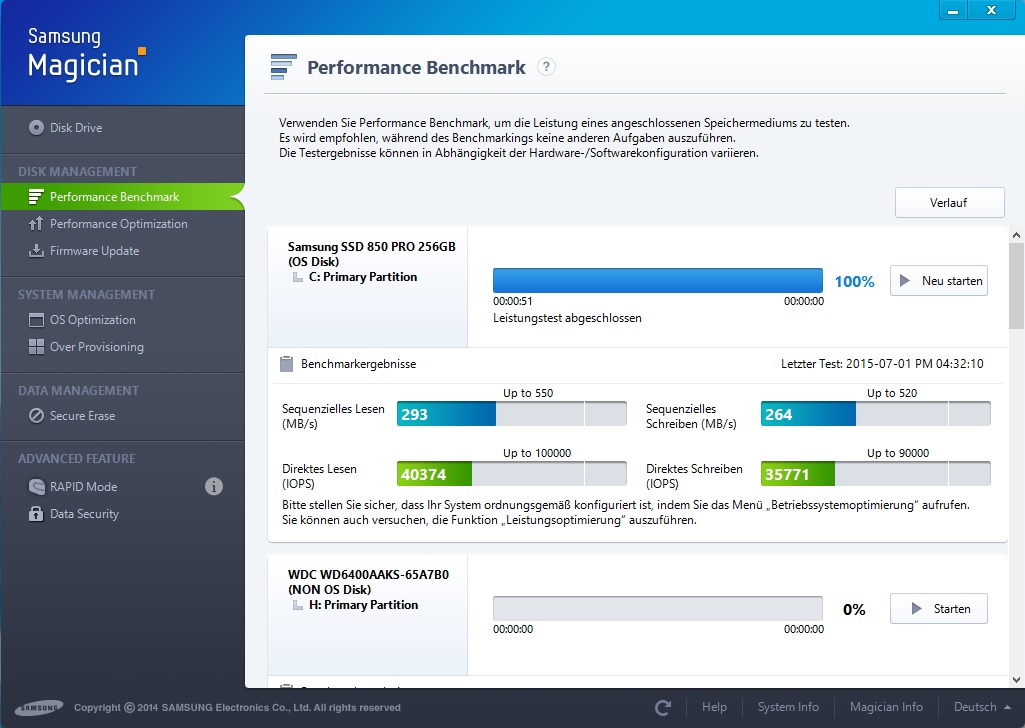Click the Direktes Schreiben 35771 result bar
1025x728 pixels.
click(x=875, y=474)
